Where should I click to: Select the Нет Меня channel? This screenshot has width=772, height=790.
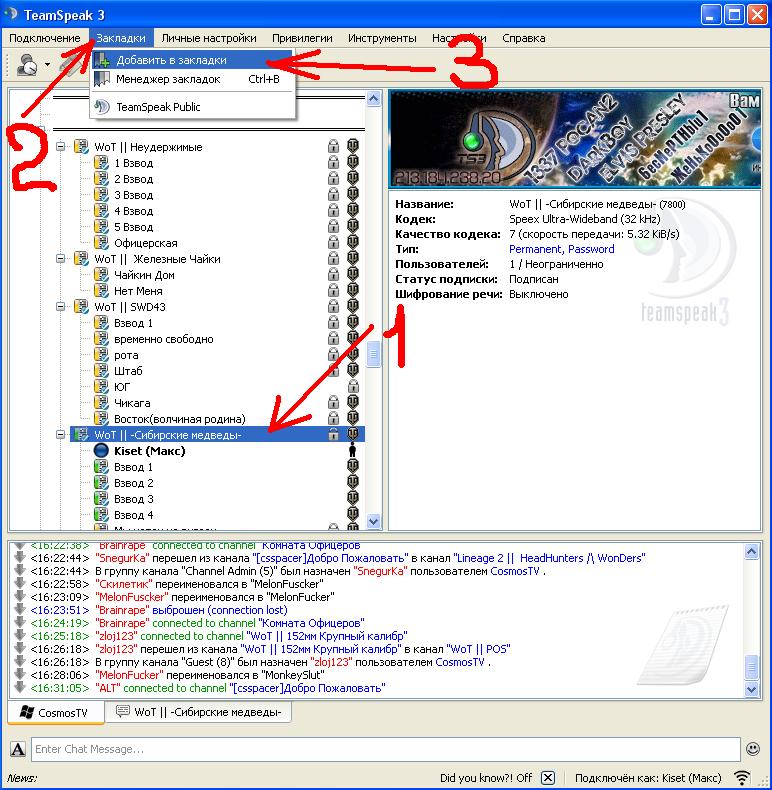tap(138, 291)
